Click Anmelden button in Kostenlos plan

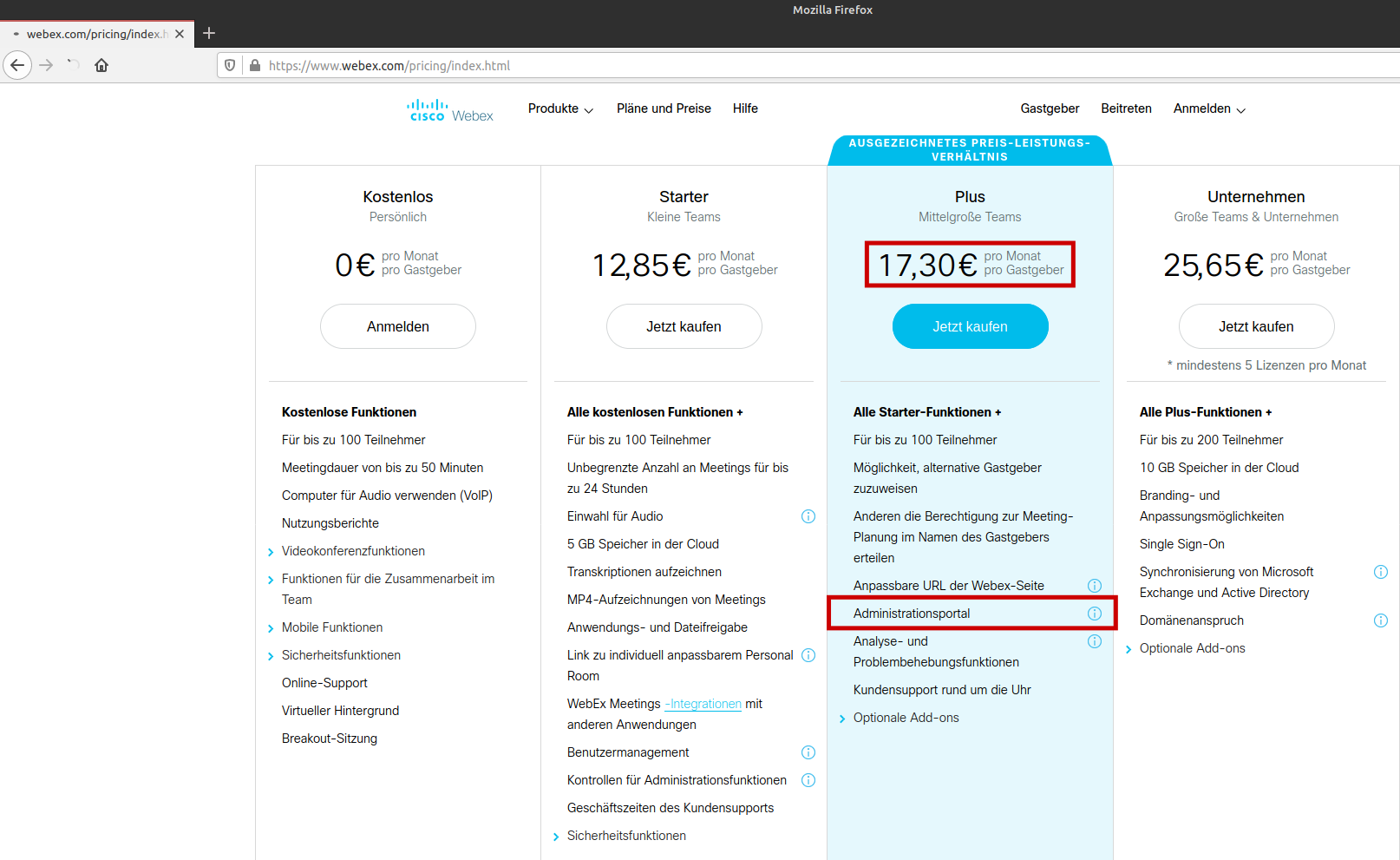pos(398,326)
